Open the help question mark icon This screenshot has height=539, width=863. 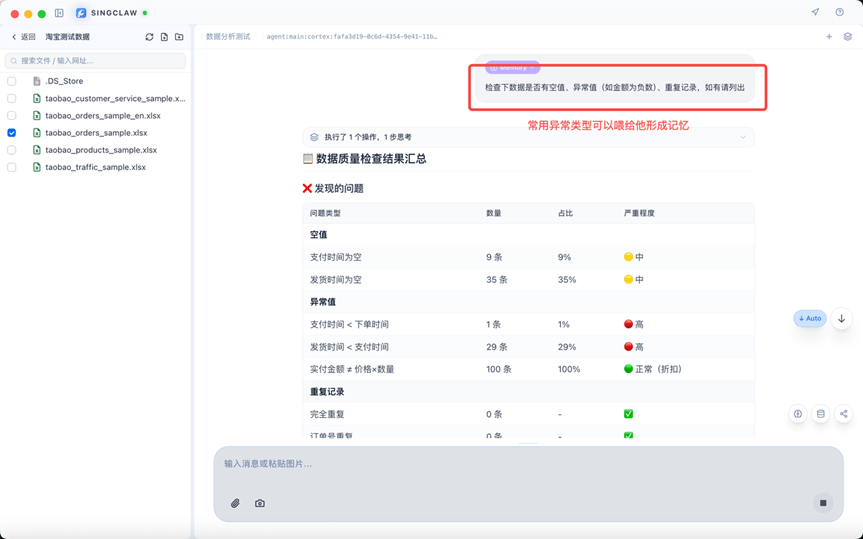(839, 12)
